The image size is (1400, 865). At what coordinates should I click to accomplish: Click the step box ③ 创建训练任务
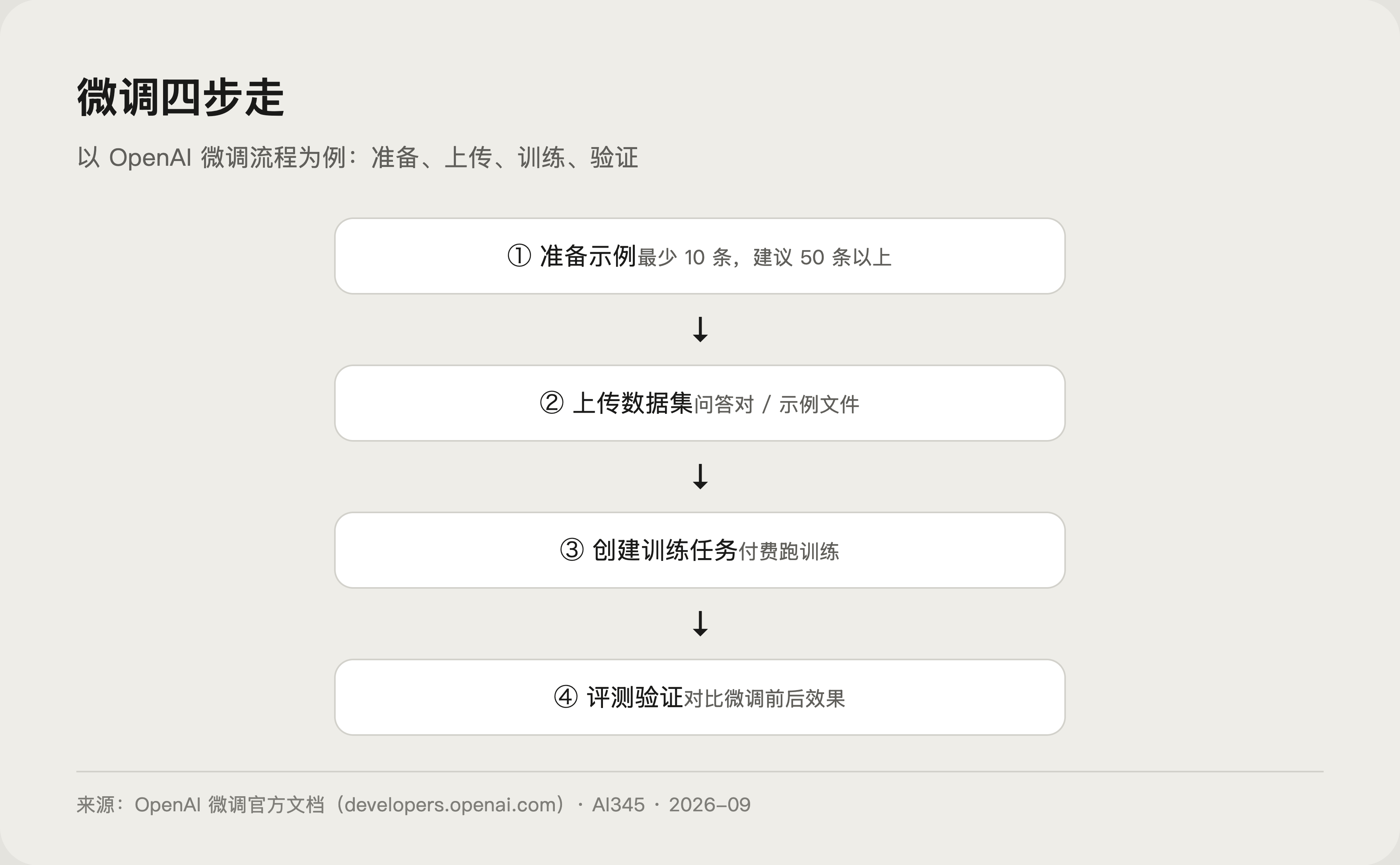pyautogui.click(x=700, y=550)
